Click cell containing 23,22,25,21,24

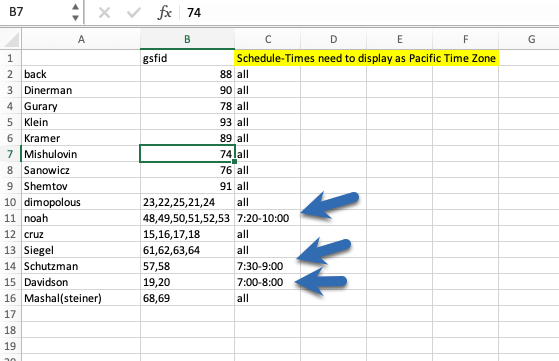(188, 202)
